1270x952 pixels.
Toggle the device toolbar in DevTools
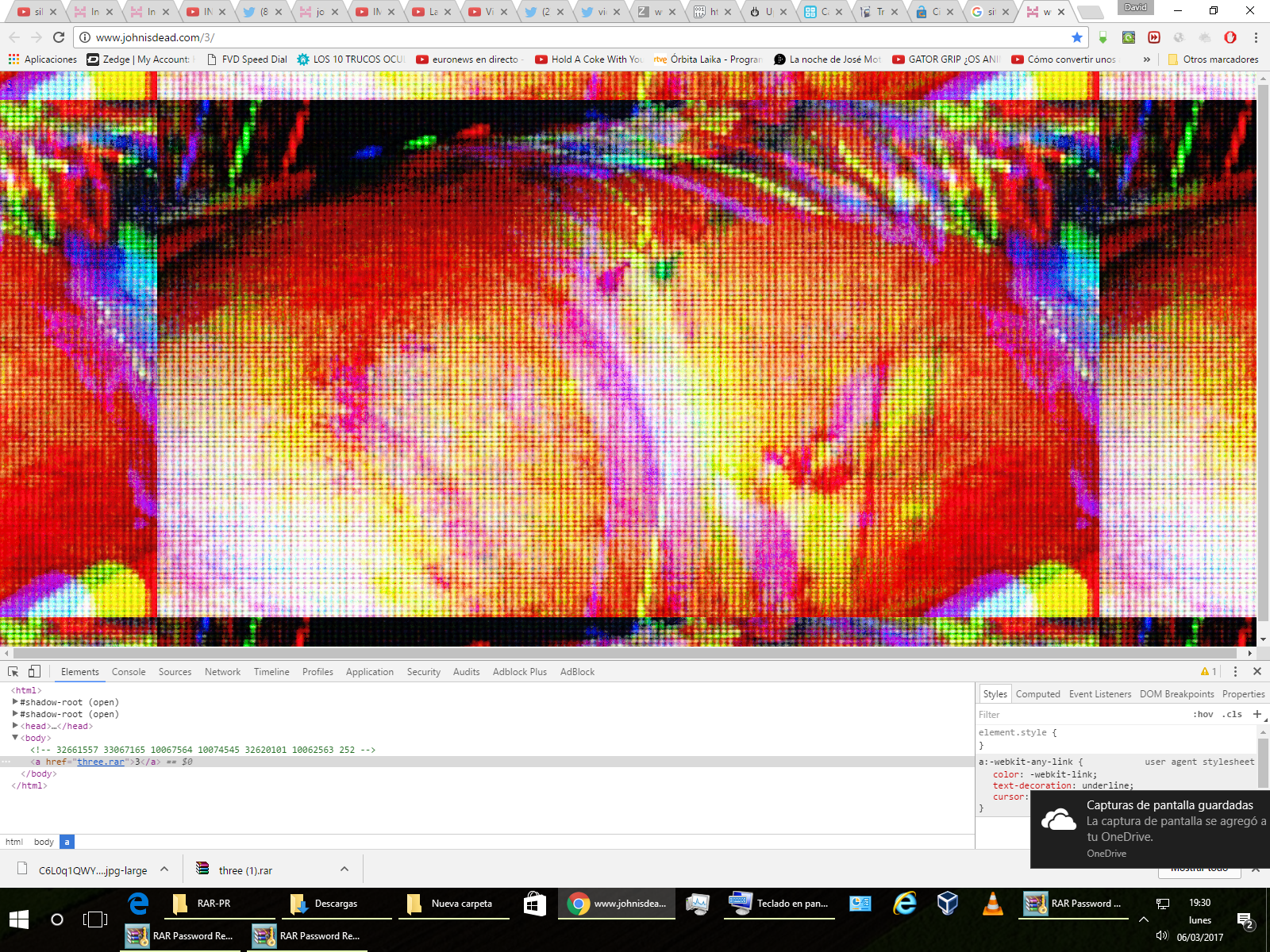(34, 671)
